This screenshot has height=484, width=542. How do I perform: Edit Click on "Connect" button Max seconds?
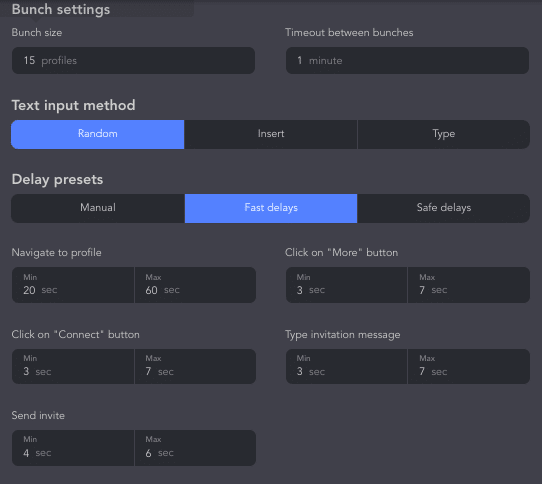(x=195, y=366)
